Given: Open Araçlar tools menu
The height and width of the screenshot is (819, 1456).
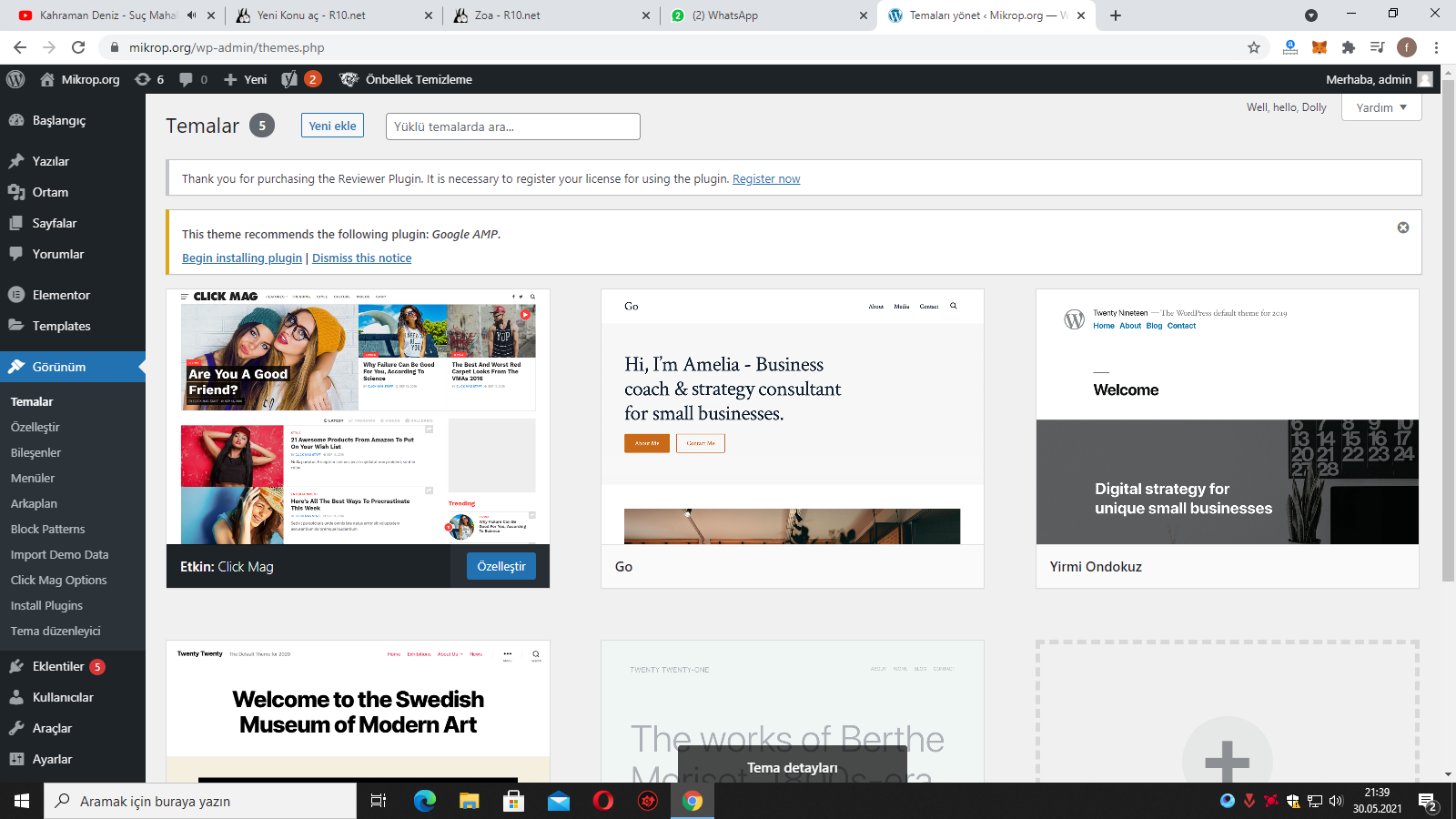Looking at the screenshot, I should tap(73, 728).
